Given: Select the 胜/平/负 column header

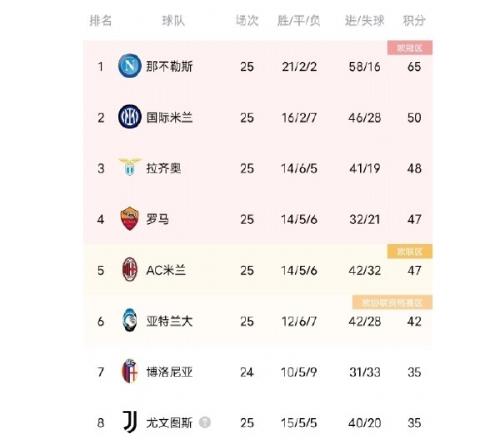Looking at the screenshot, I should (299, 21).
